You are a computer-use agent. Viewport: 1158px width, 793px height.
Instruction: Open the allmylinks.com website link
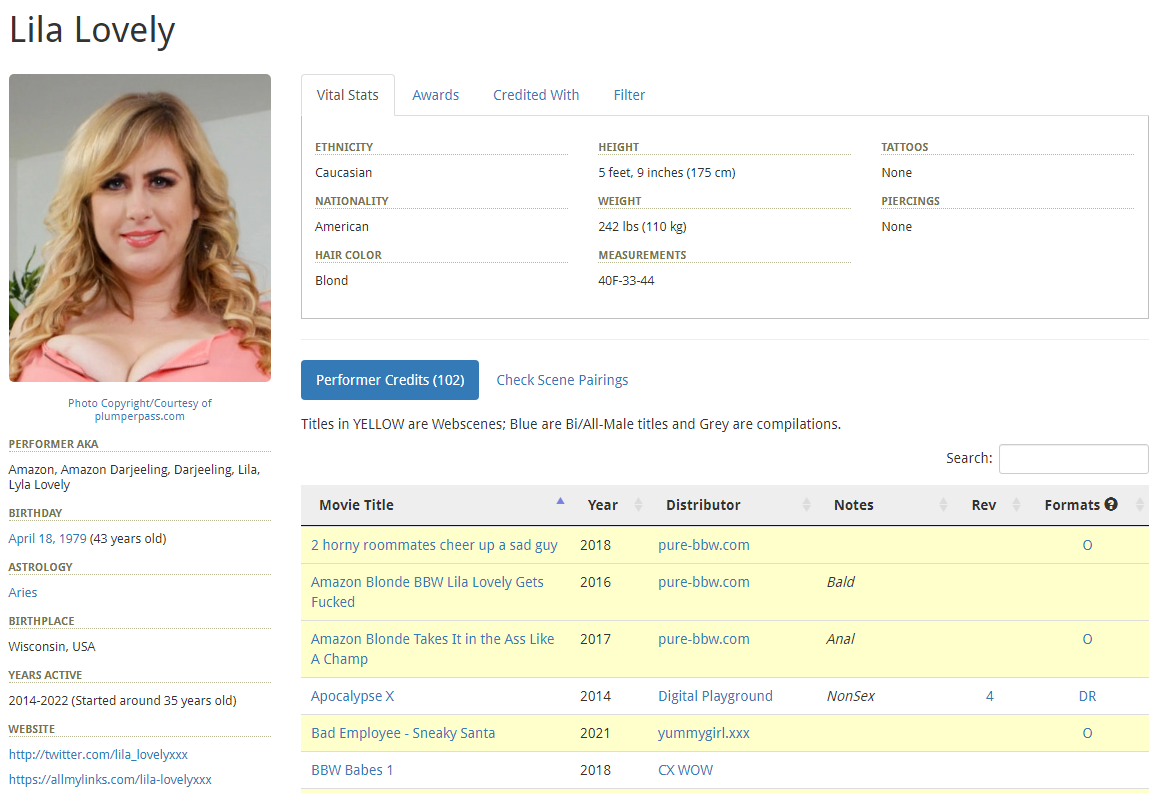[110, 780]
